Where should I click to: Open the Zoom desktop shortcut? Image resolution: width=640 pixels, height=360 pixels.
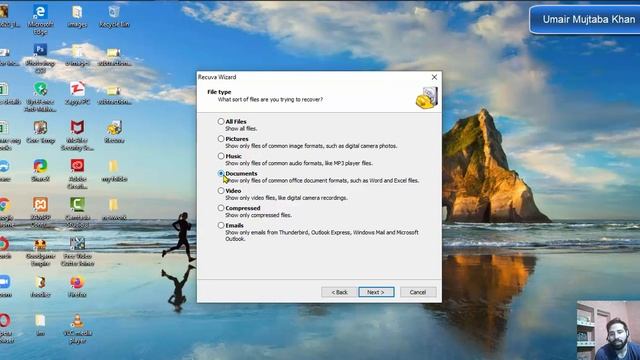(x=5, y=287)
